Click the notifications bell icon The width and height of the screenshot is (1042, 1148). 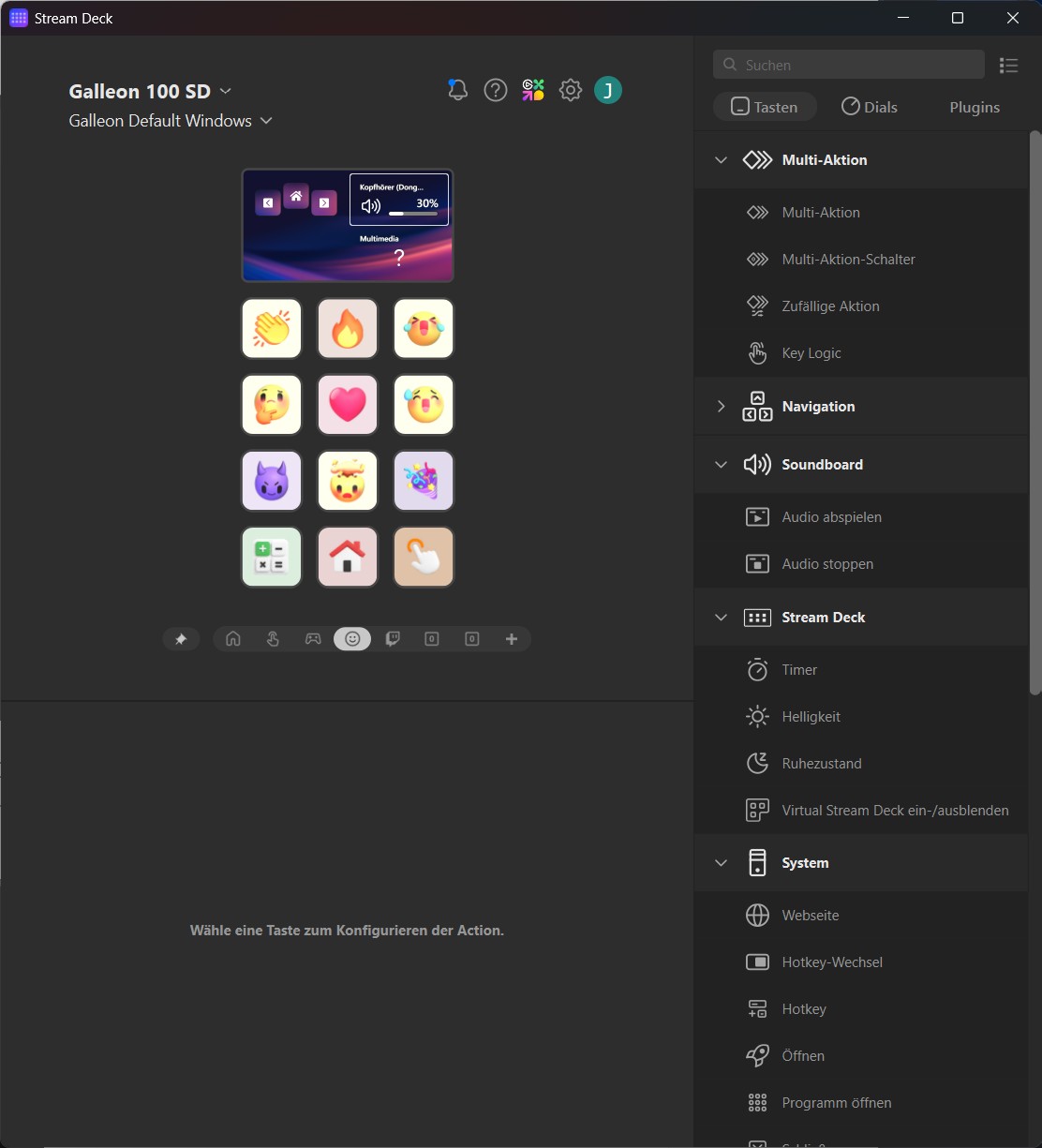pos(457,90)
